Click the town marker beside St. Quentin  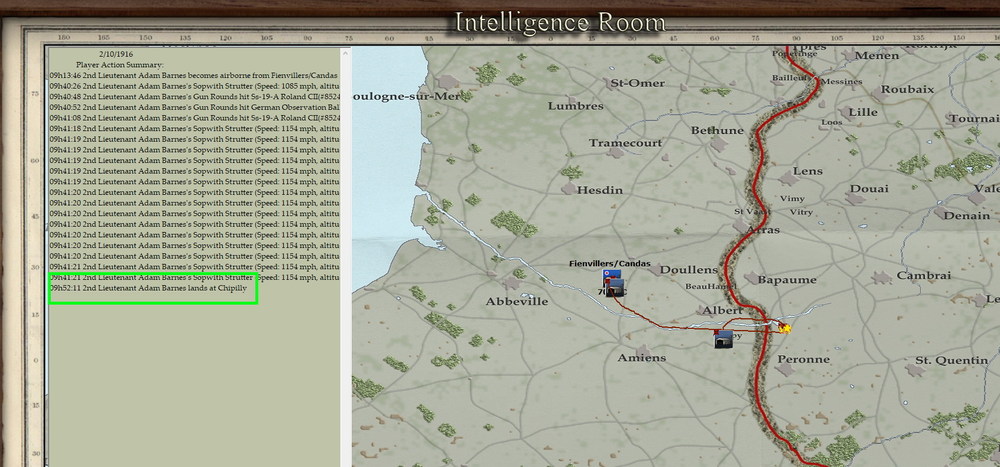tap(915, 370)
